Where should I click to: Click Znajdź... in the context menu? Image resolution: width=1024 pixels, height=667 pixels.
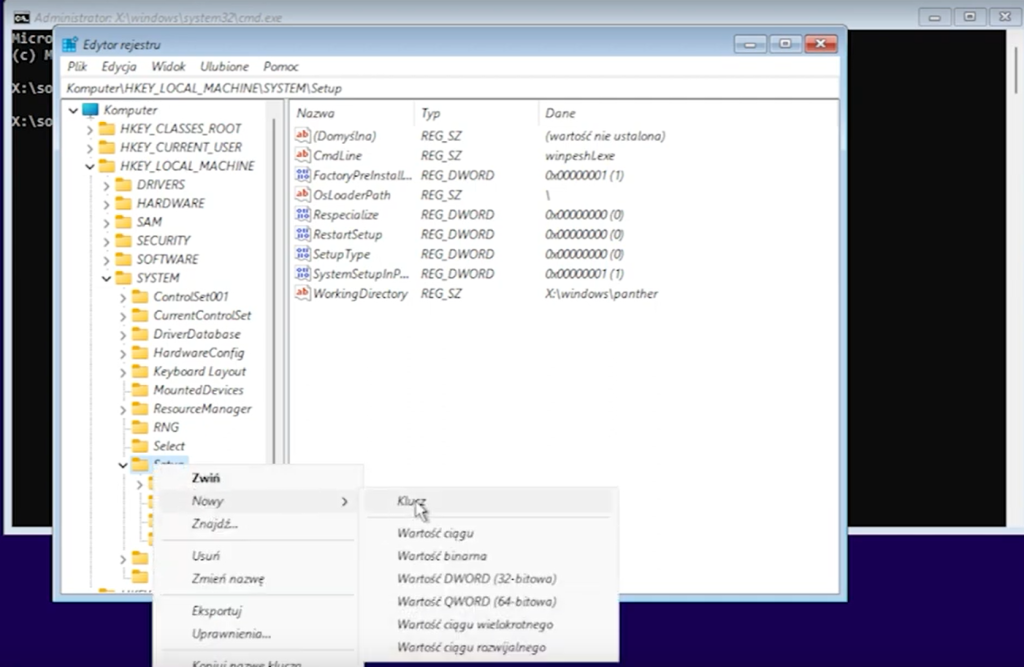coord(258,524)
